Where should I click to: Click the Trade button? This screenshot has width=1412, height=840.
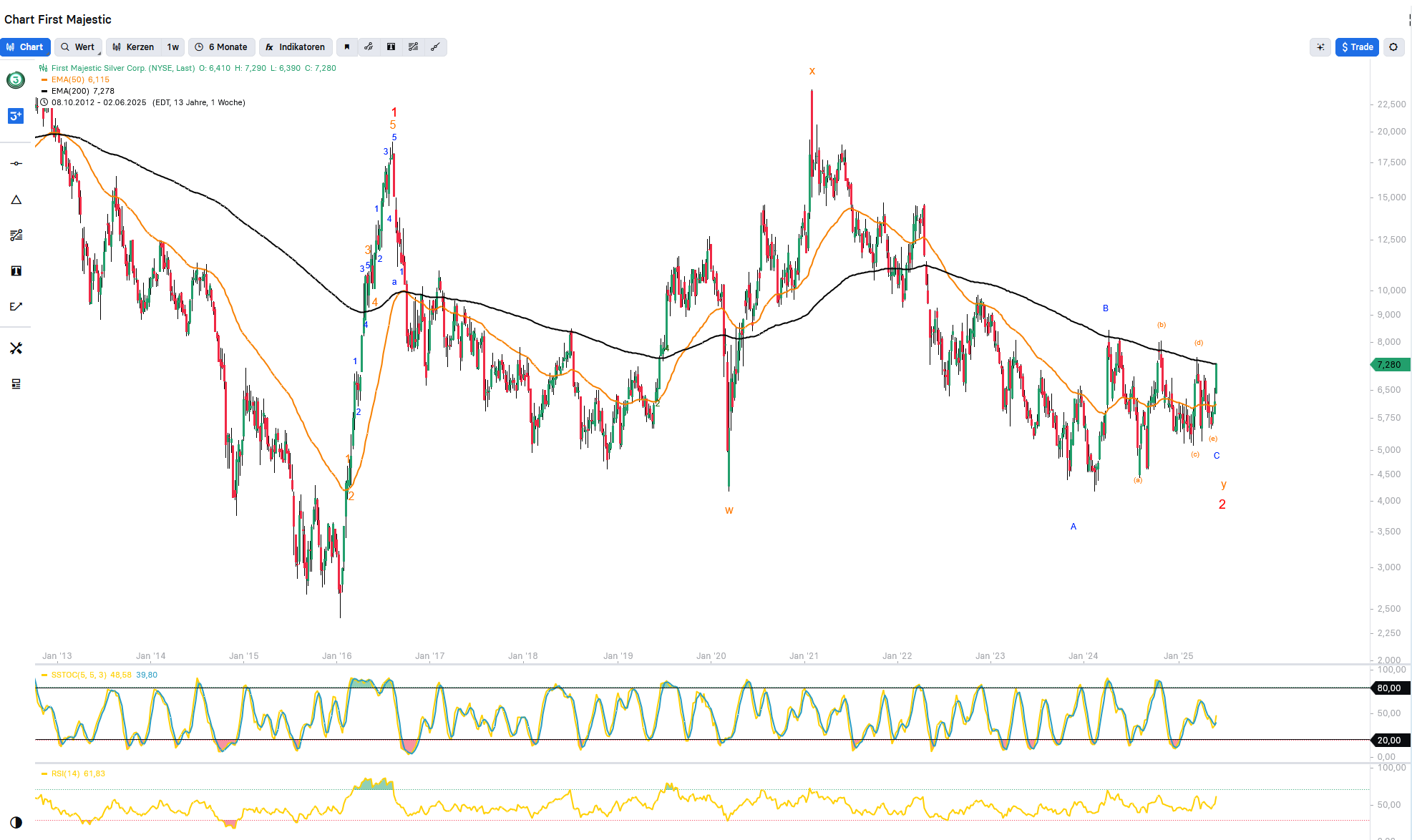tap(1357, 47)
